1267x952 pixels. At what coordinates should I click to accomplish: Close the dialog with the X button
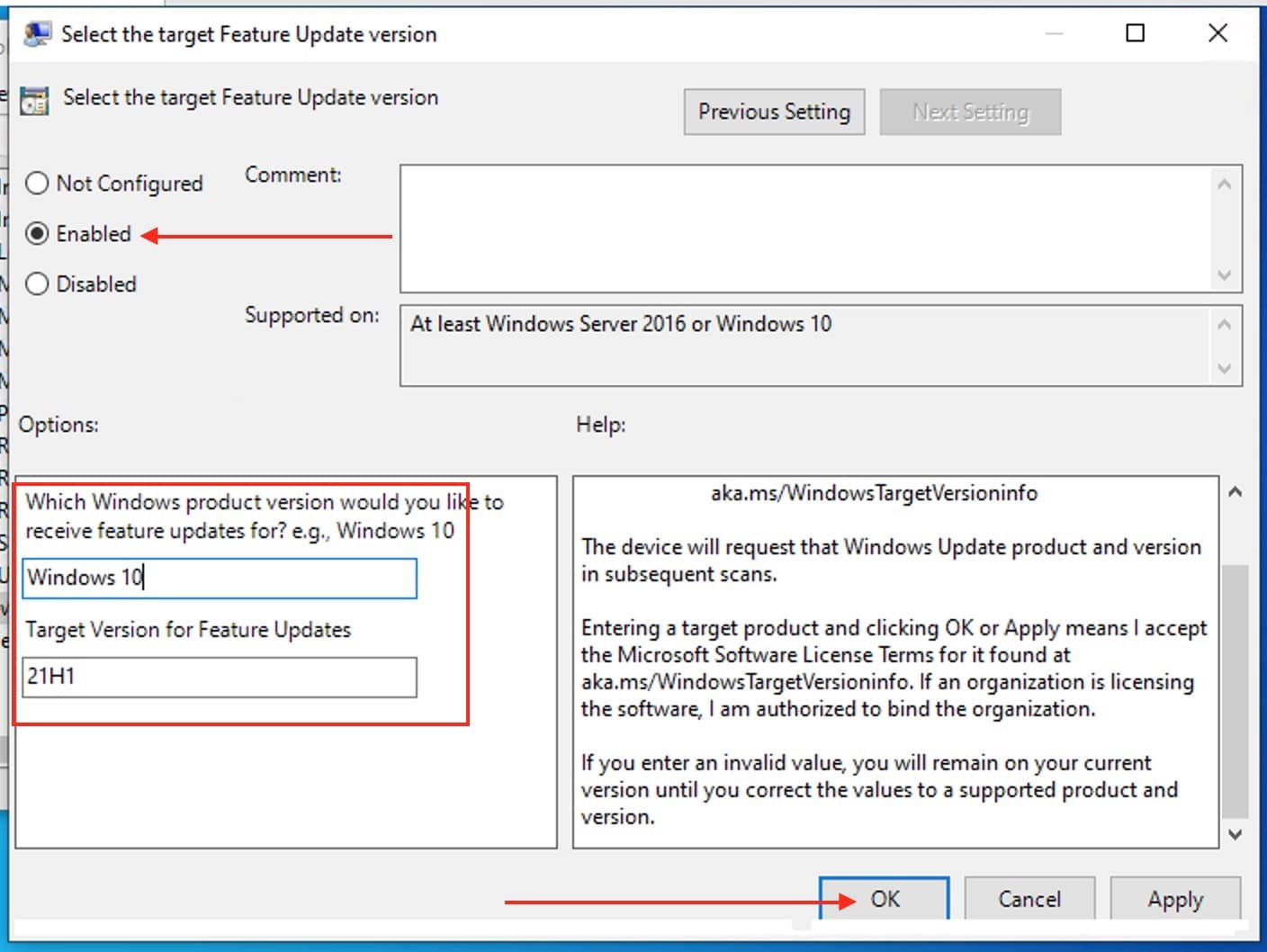pyautogui.click(x=1218, y=33)
